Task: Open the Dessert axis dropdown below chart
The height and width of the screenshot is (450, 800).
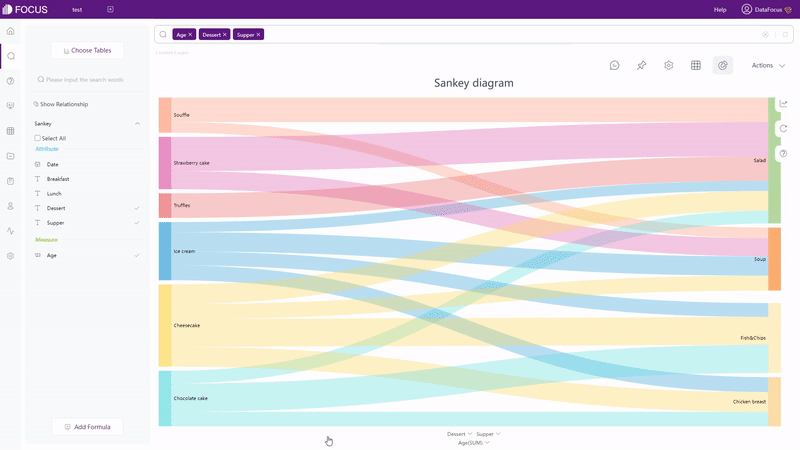Action: pos(459,434)
